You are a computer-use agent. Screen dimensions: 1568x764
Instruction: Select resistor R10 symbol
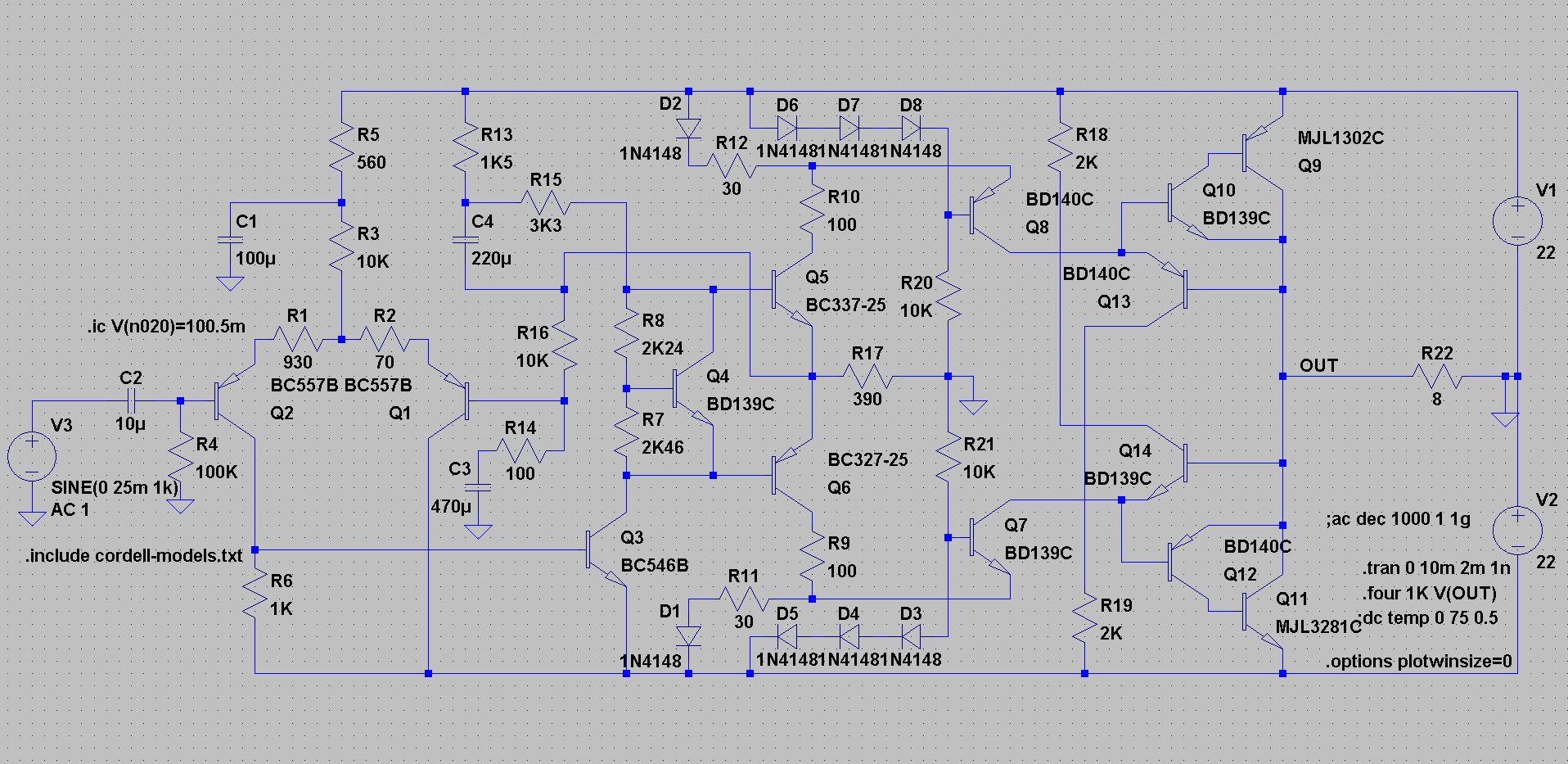[812, 209]
